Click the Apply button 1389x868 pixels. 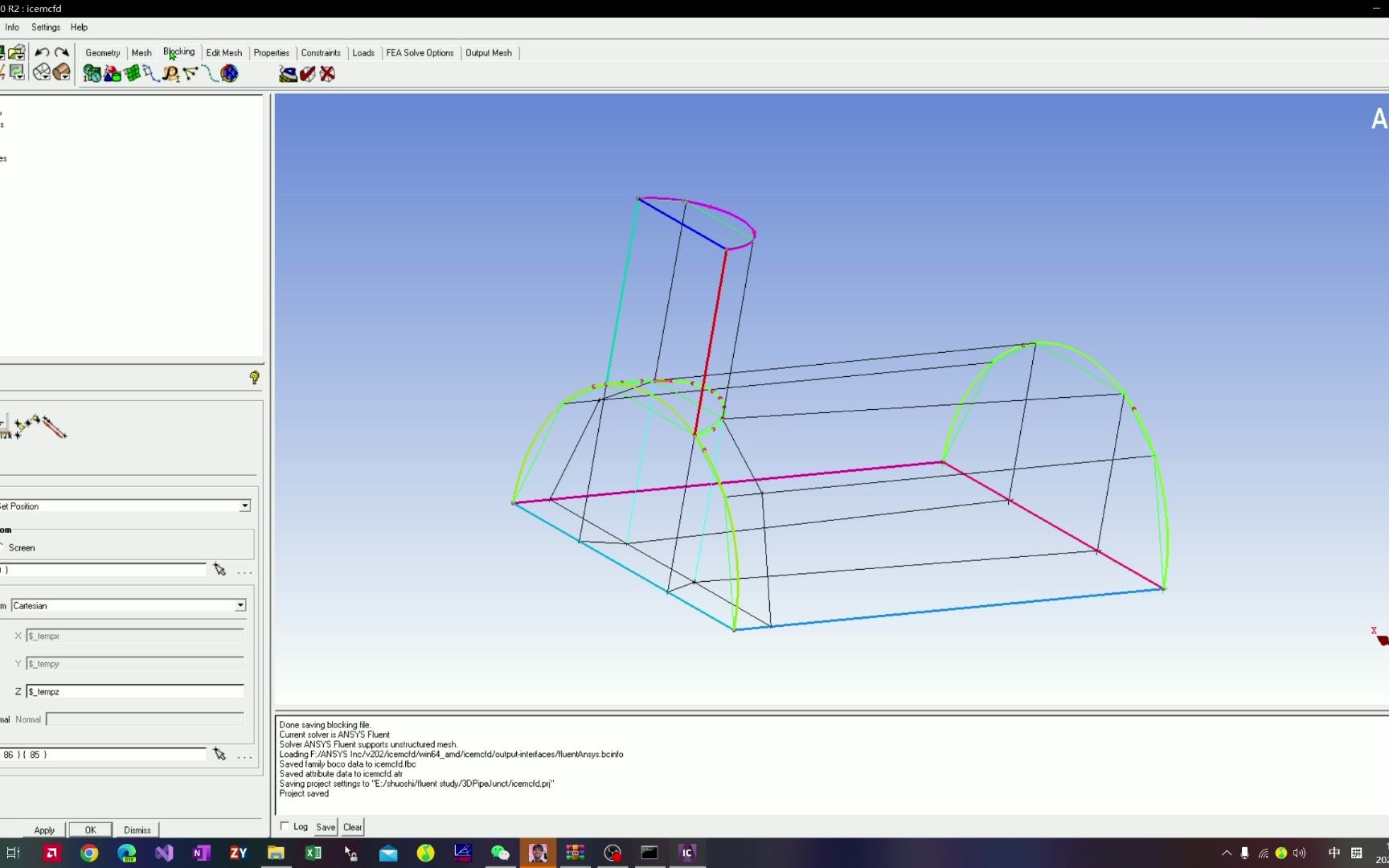44,829
